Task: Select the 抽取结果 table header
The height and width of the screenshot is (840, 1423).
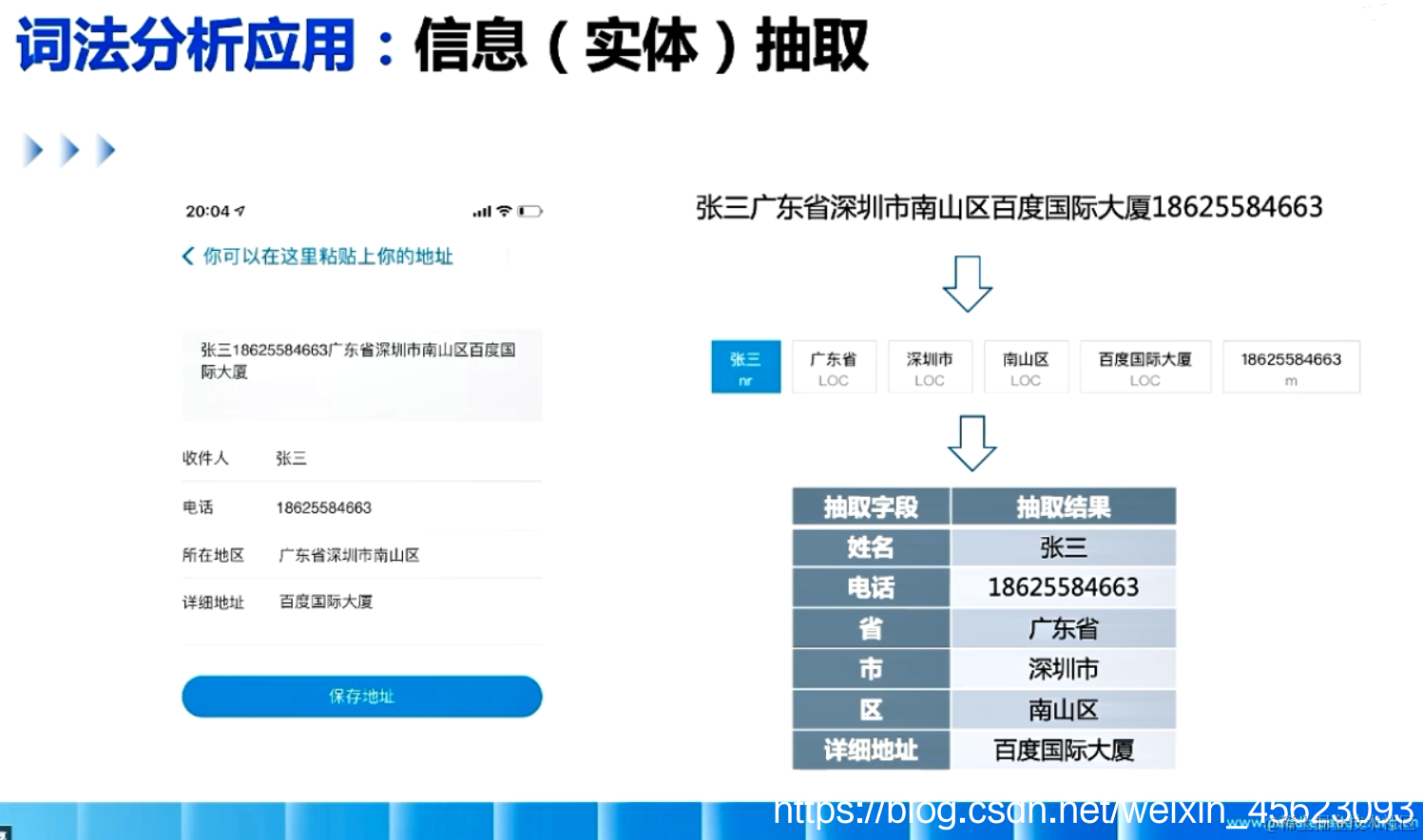Action: tap(1063, 506)
